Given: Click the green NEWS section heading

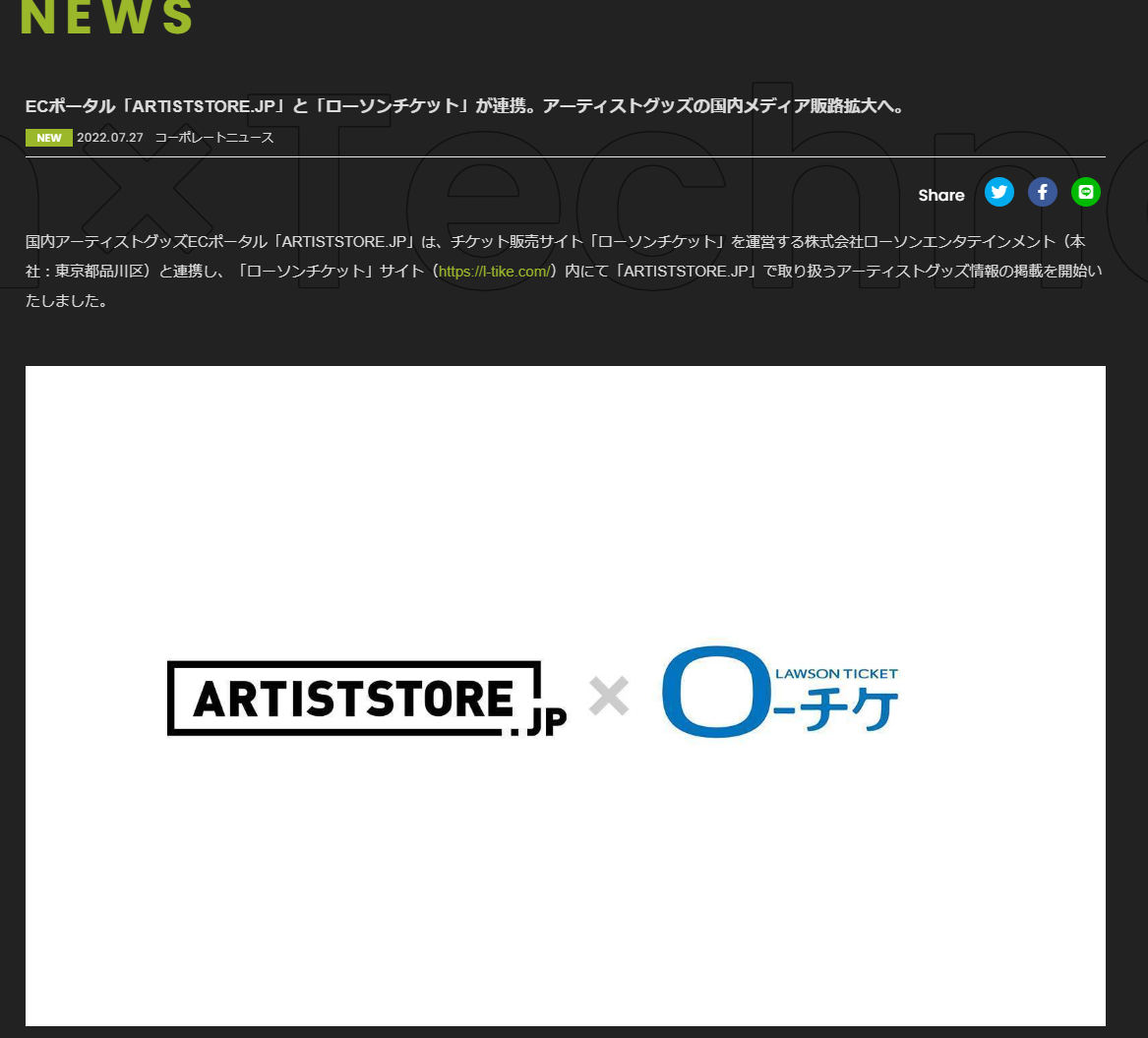Looking at the screenshot, I should coord(106,18).
